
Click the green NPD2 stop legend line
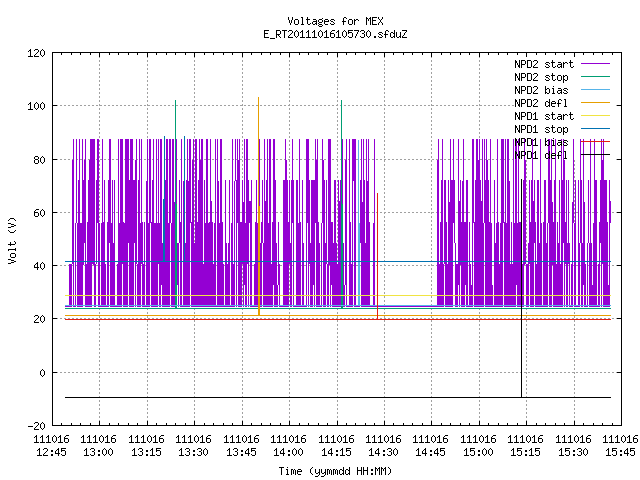pos(595,76)
